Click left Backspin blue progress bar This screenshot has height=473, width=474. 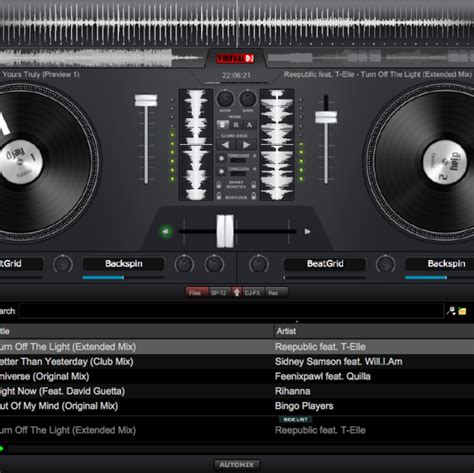103,277
